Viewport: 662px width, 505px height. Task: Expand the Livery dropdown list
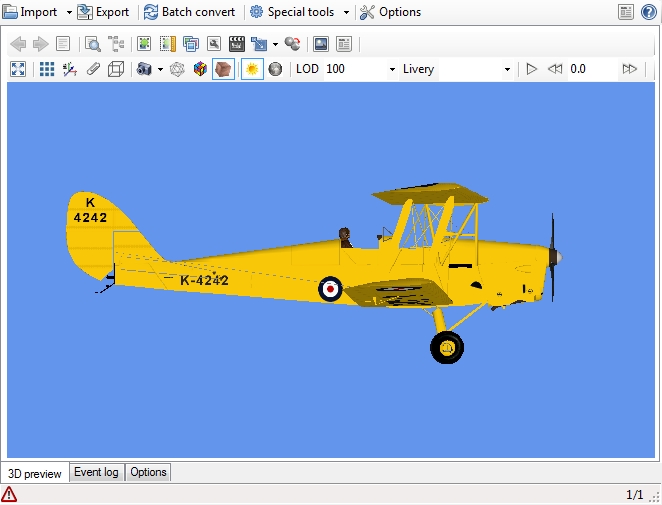coord(507,69)
